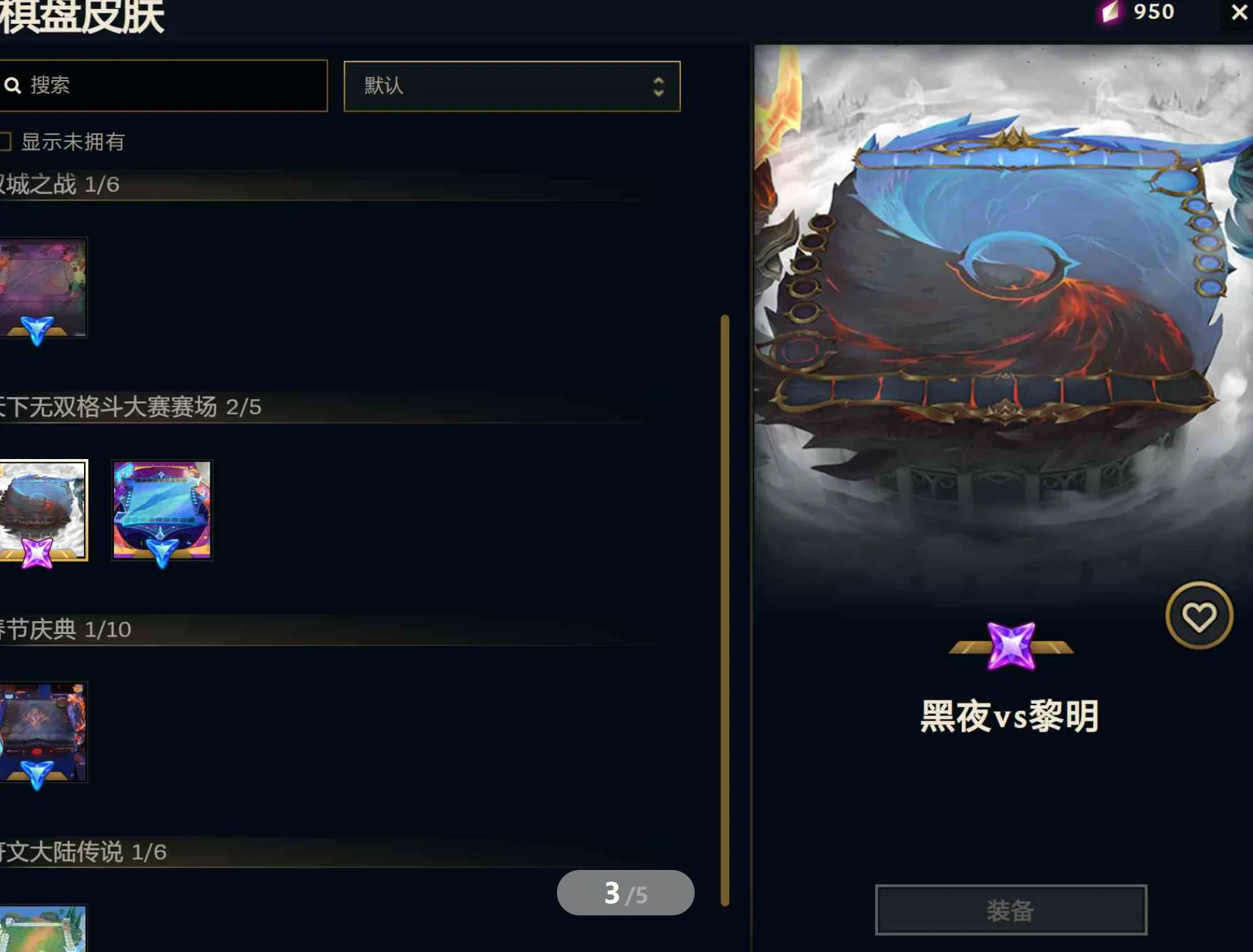
Task: Toggle the 显示未拥有 checkbox
Action: (5, 142)
